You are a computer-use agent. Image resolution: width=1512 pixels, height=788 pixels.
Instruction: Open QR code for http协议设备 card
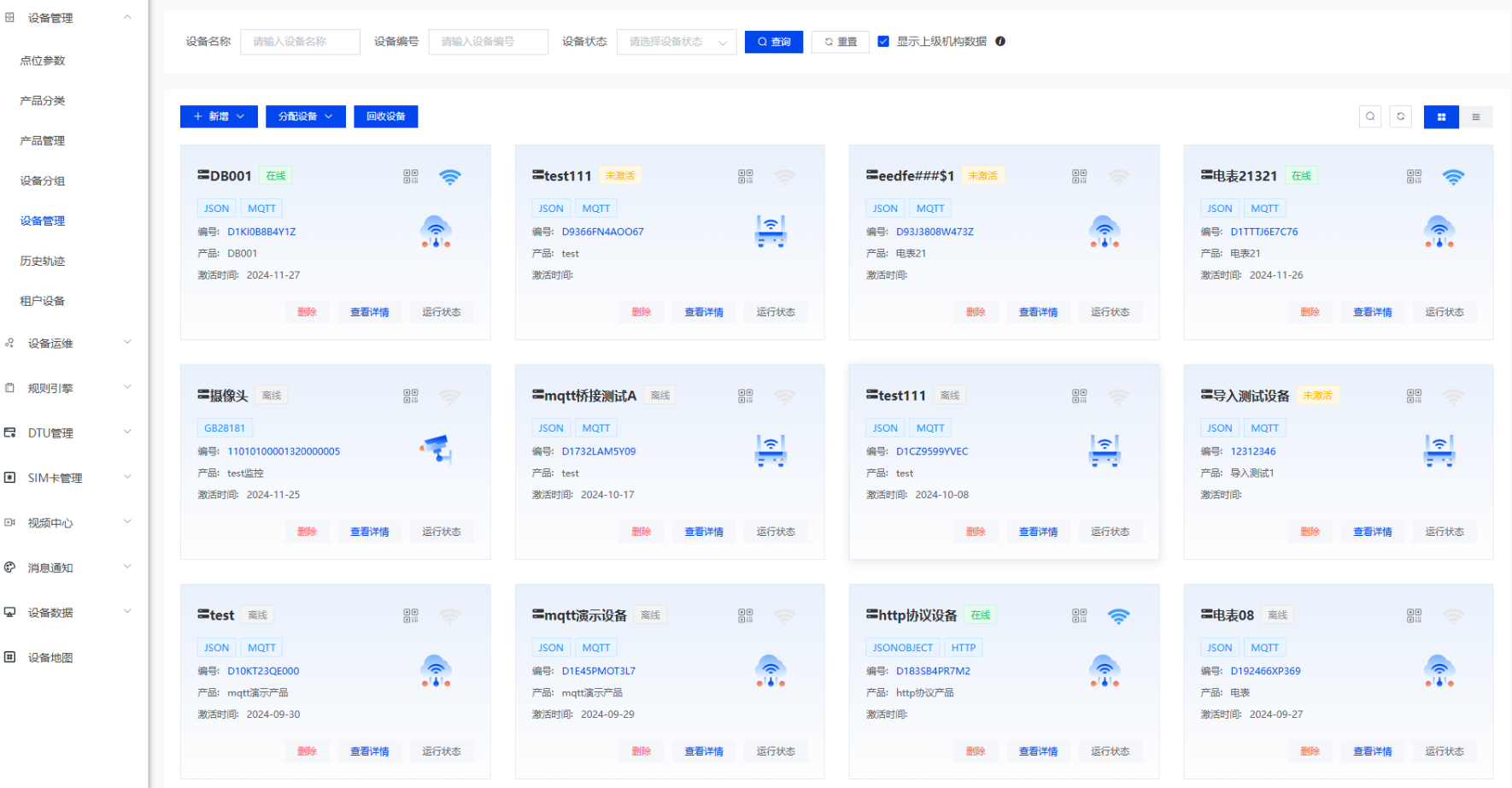[x=1079, y=615]
